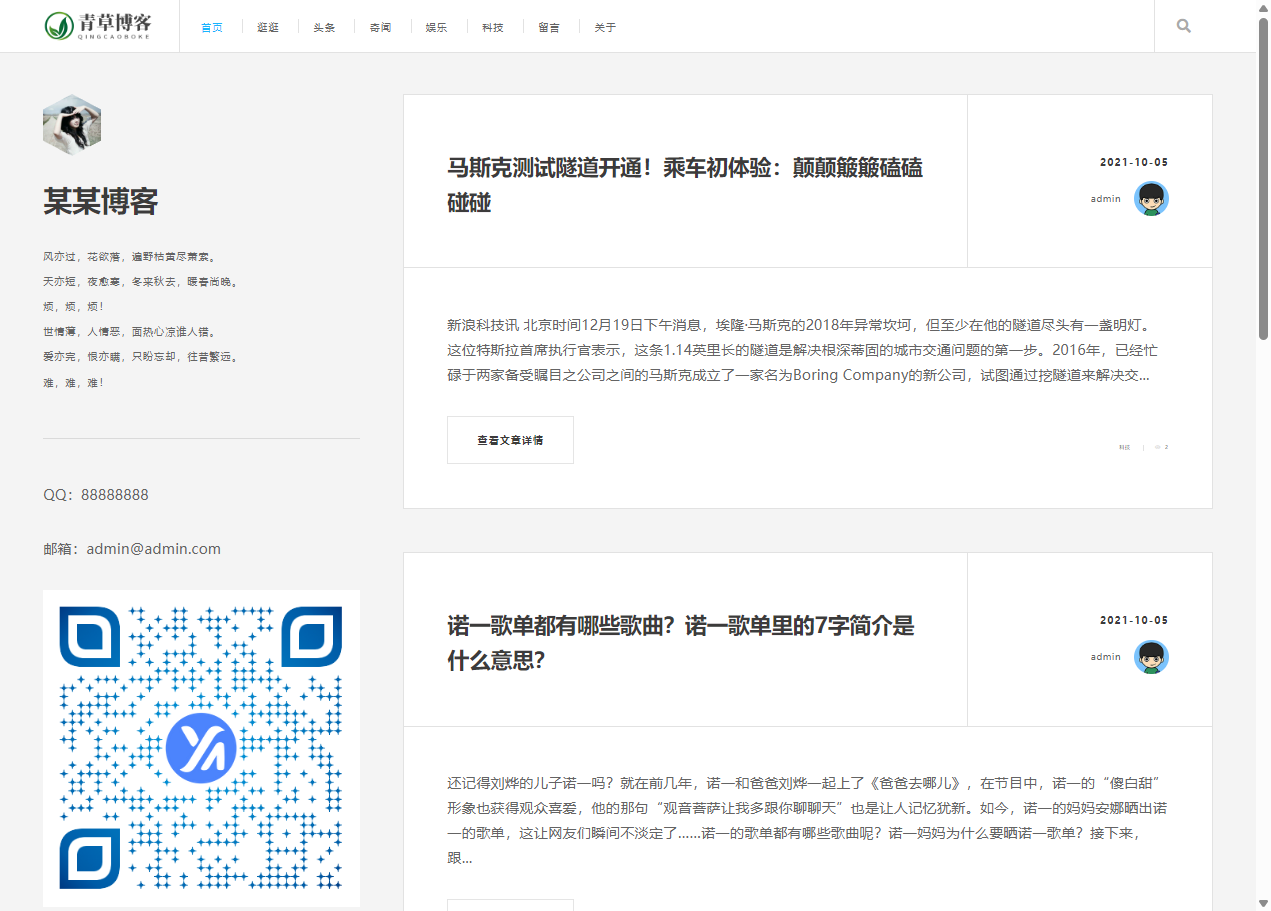The image size is (1271, 911).
Task: Go to the 留言 page
Action: (549, 27)
